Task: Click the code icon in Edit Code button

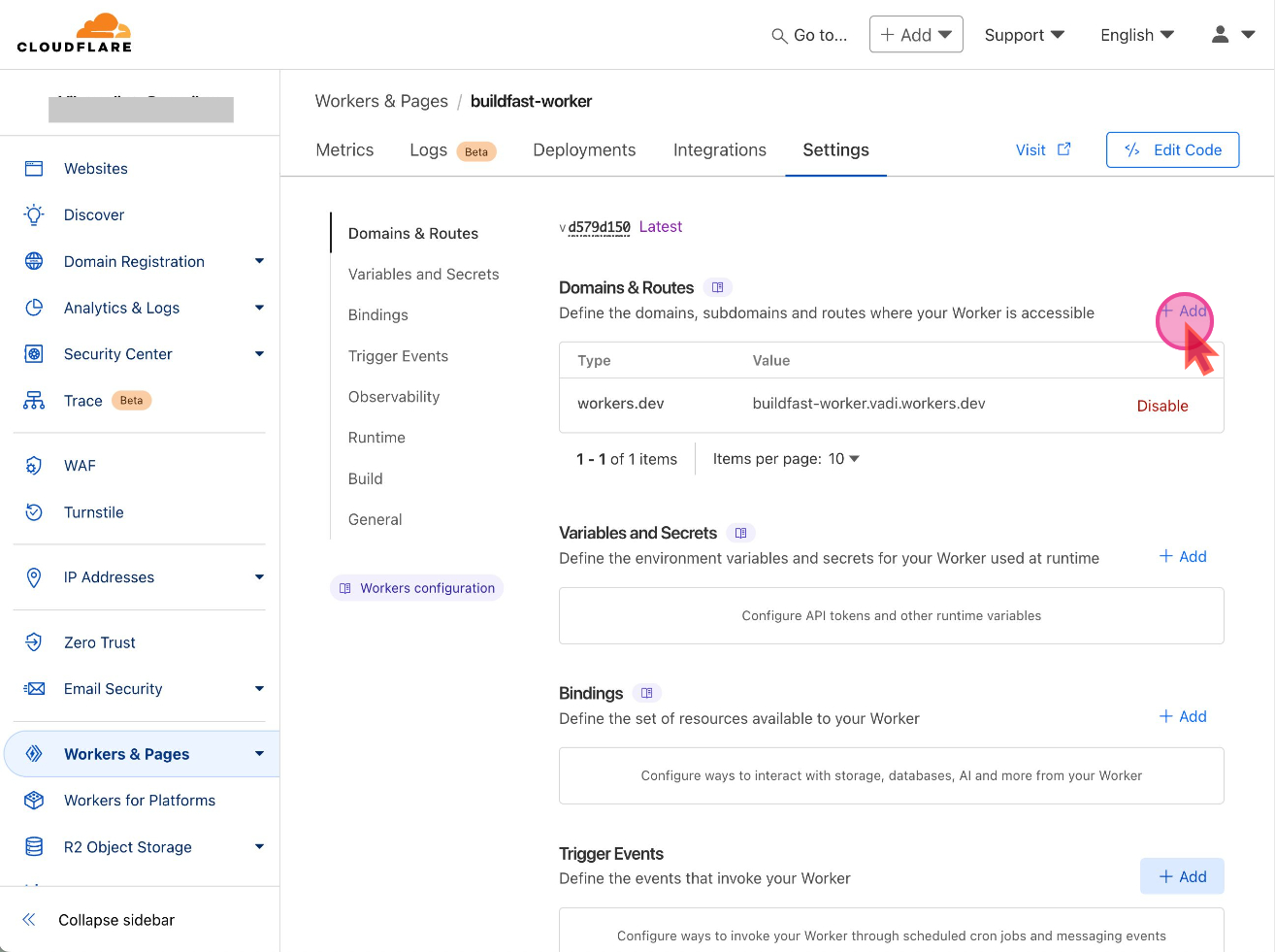Action: pyautogui.click(x=1132, y=149)
